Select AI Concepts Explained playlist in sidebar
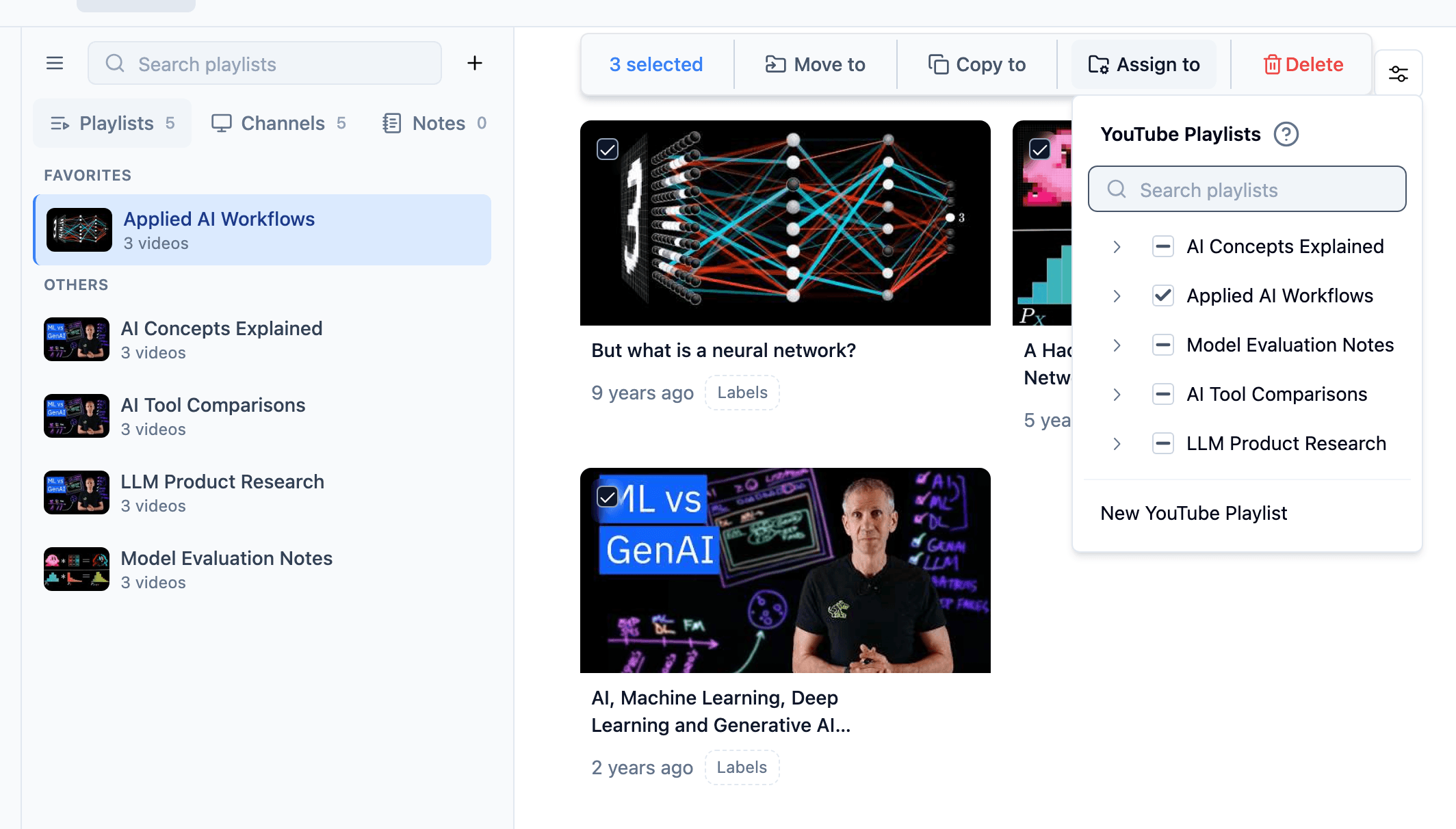The width and height of the screenshot is (1456, 829). coord(263,339)
